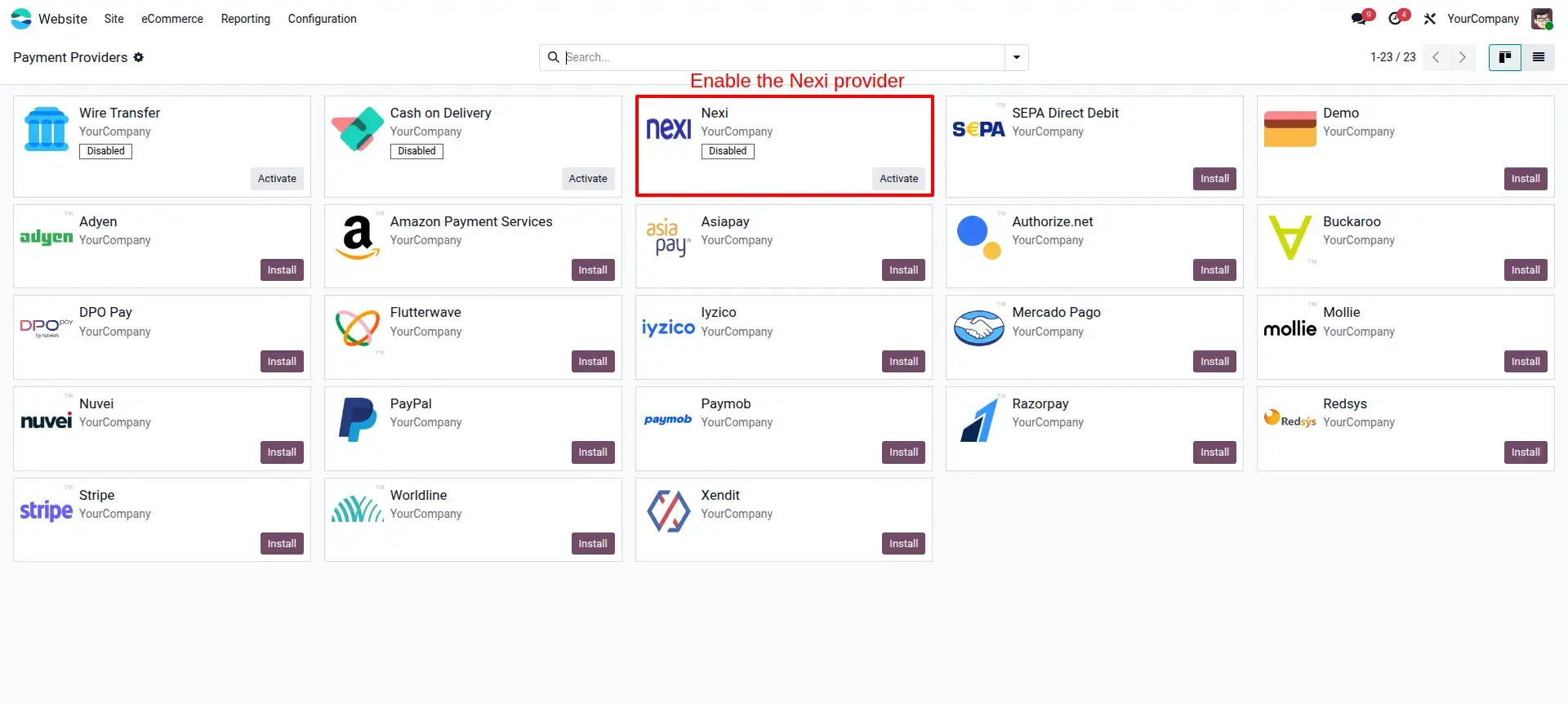Install the Mollie provider
The height and width of the screenshot is (704, 1568).
(x=1526, y=362)
